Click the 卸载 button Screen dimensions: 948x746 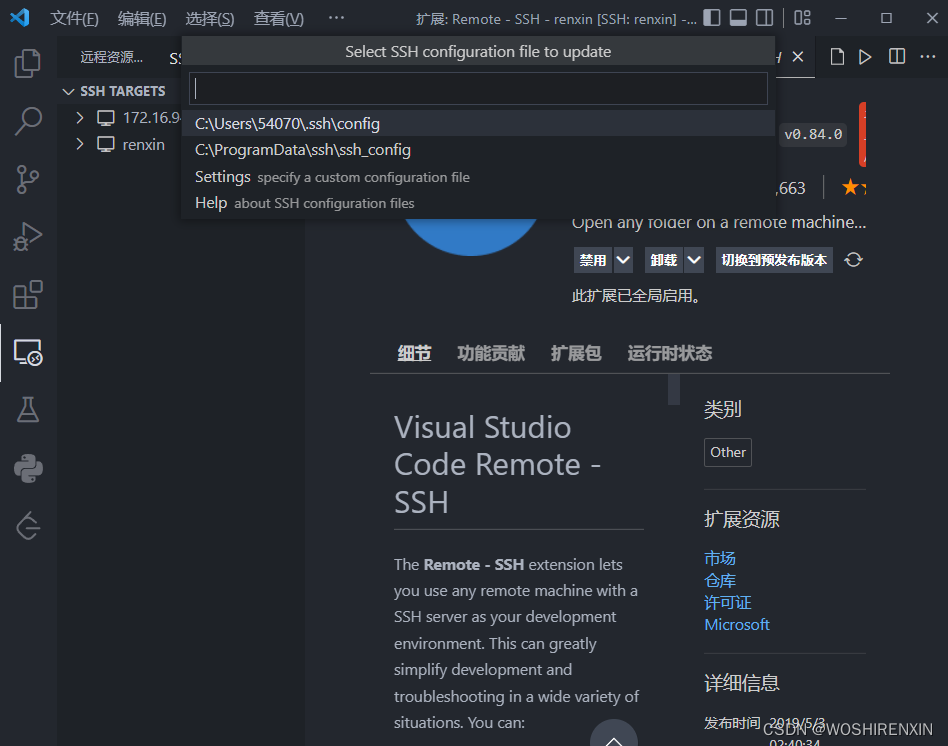tap(664, 260)
